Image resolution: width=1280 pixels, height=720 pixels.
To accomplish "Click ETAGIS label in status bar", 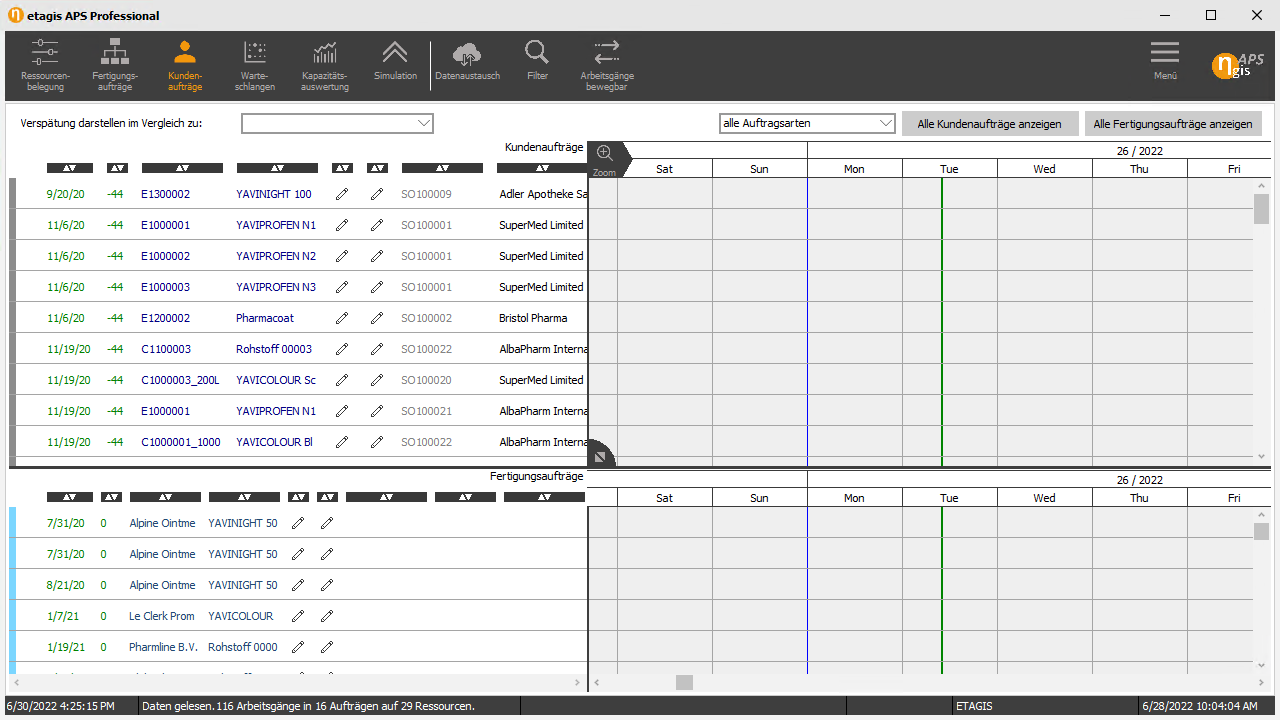I will click(975, 706).
